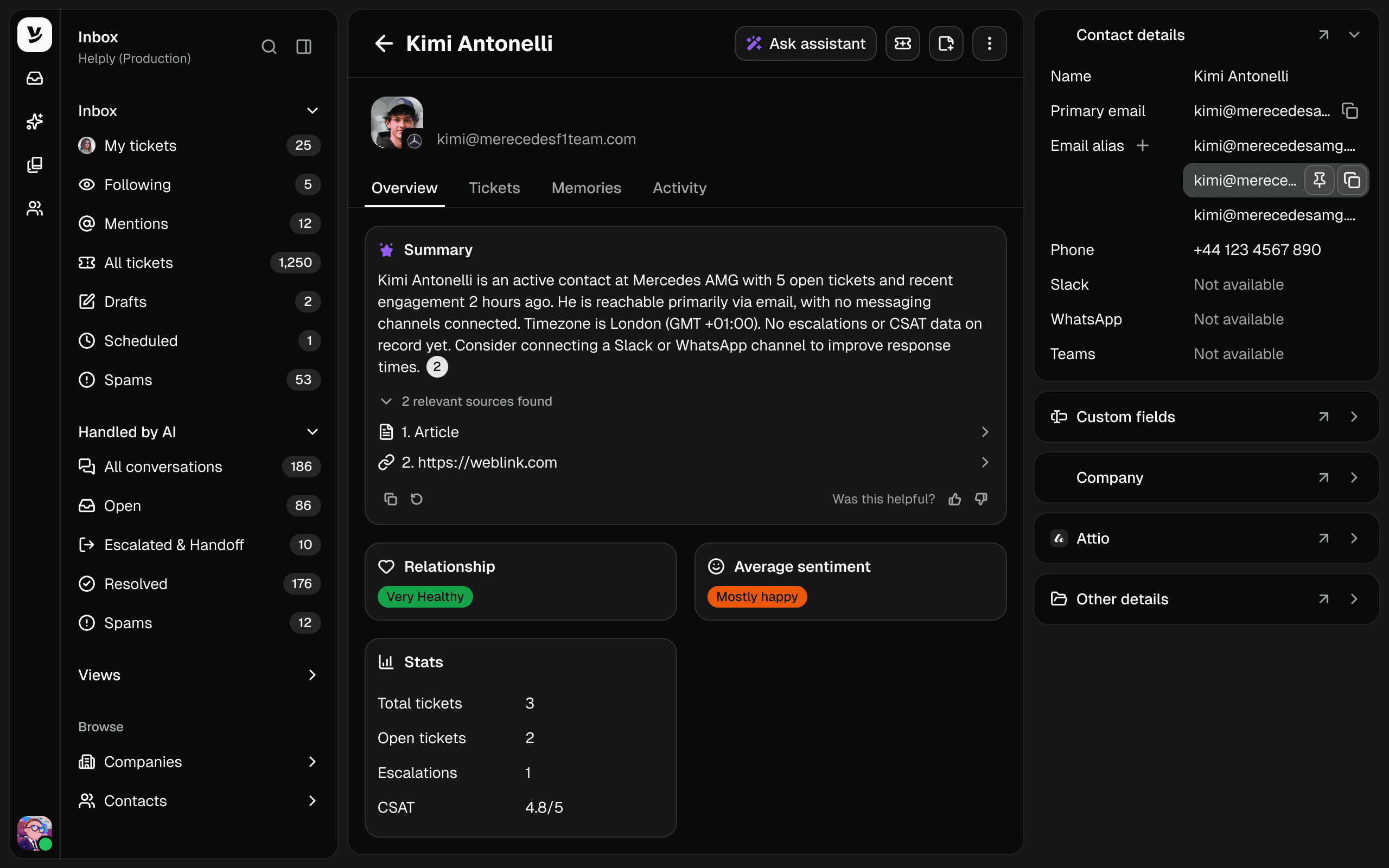Open the stacked documents icon in the left rail
Image resolution: width=1389 pixels, height=868 pixels.
34,165
